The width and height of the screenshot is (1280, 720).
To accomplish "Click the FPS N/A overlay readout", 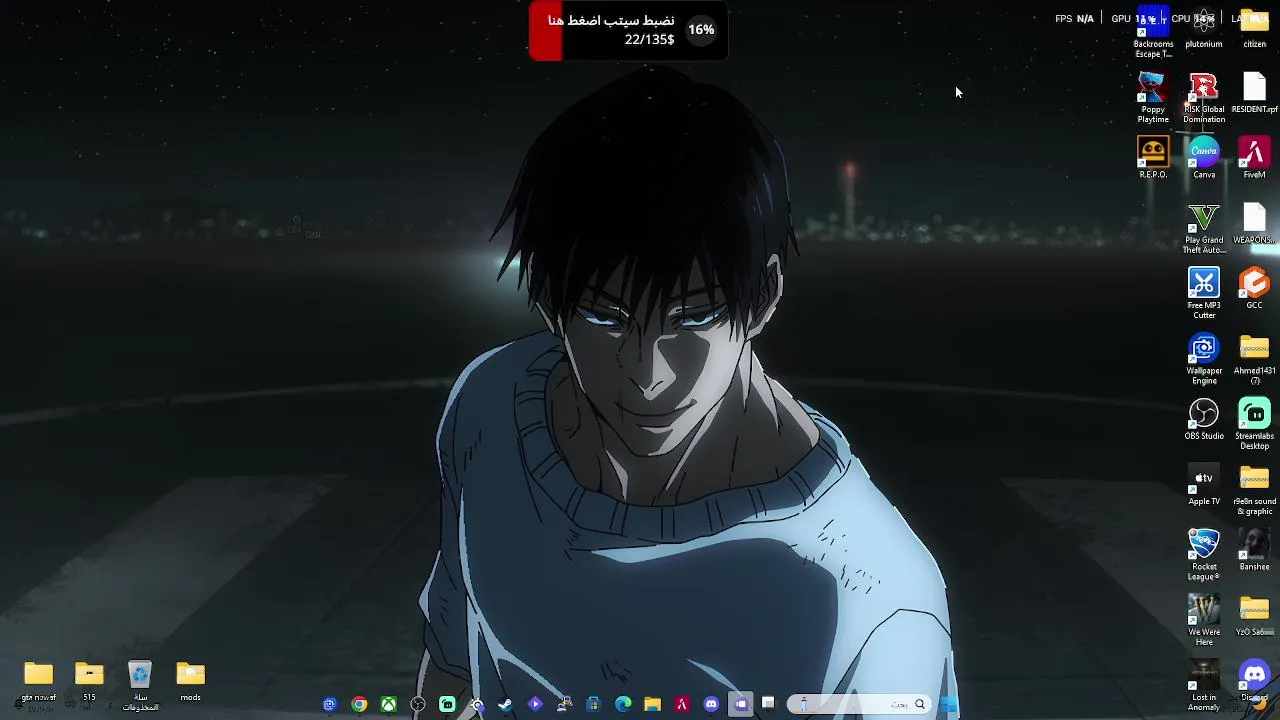I will (1075, 18).
